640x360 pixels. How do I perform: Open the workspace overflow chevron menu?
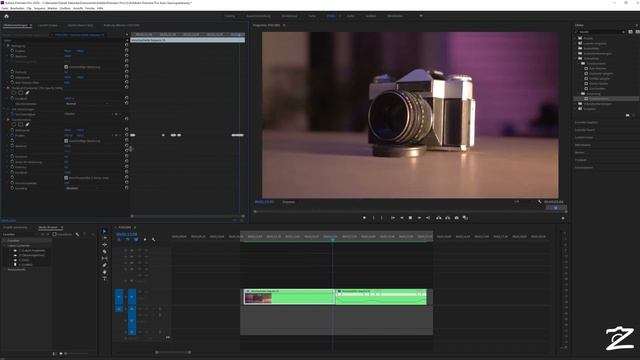click(421, 16)
